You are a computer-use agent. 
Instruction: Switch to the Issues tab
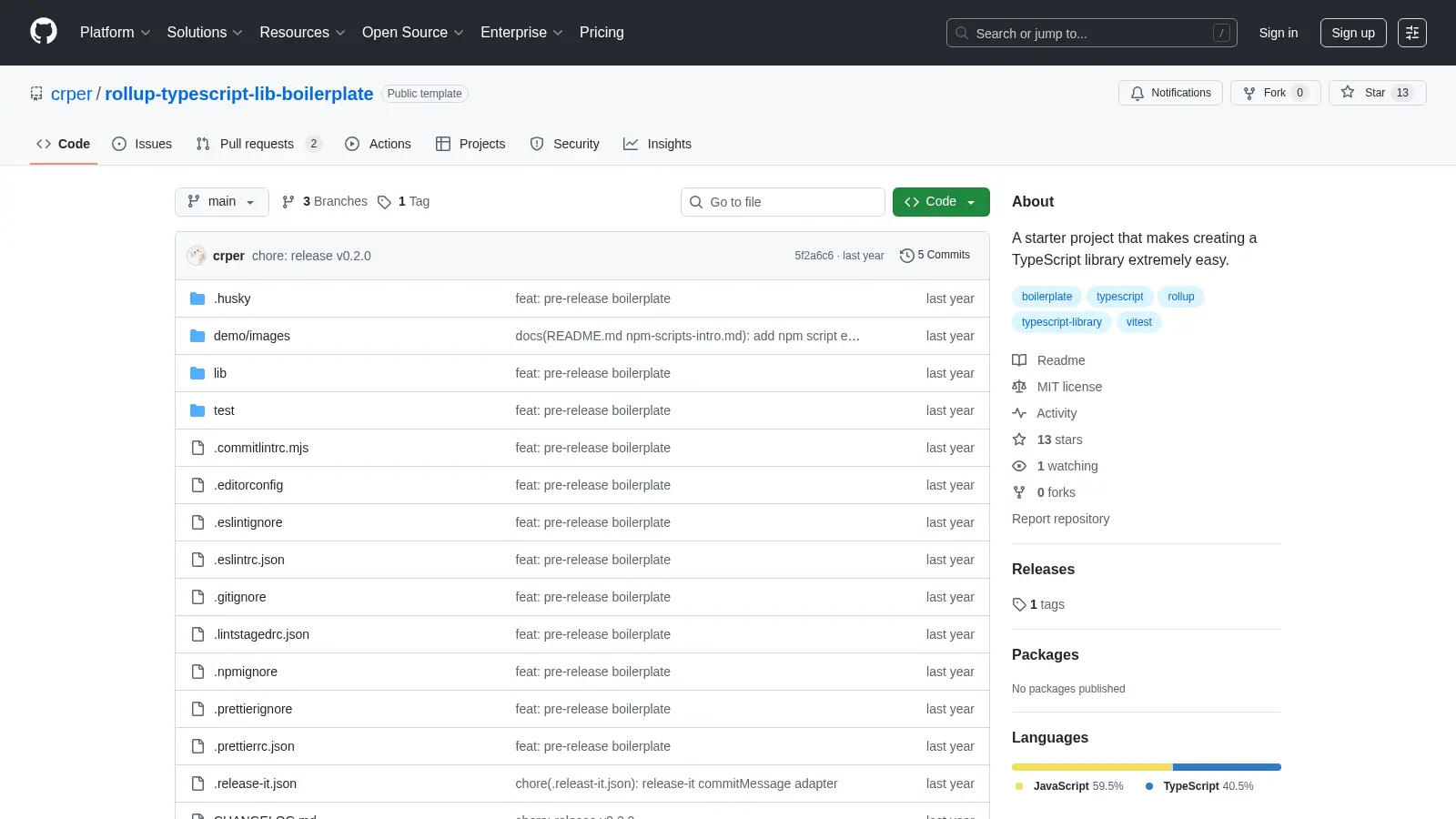(x=142, y=144)
